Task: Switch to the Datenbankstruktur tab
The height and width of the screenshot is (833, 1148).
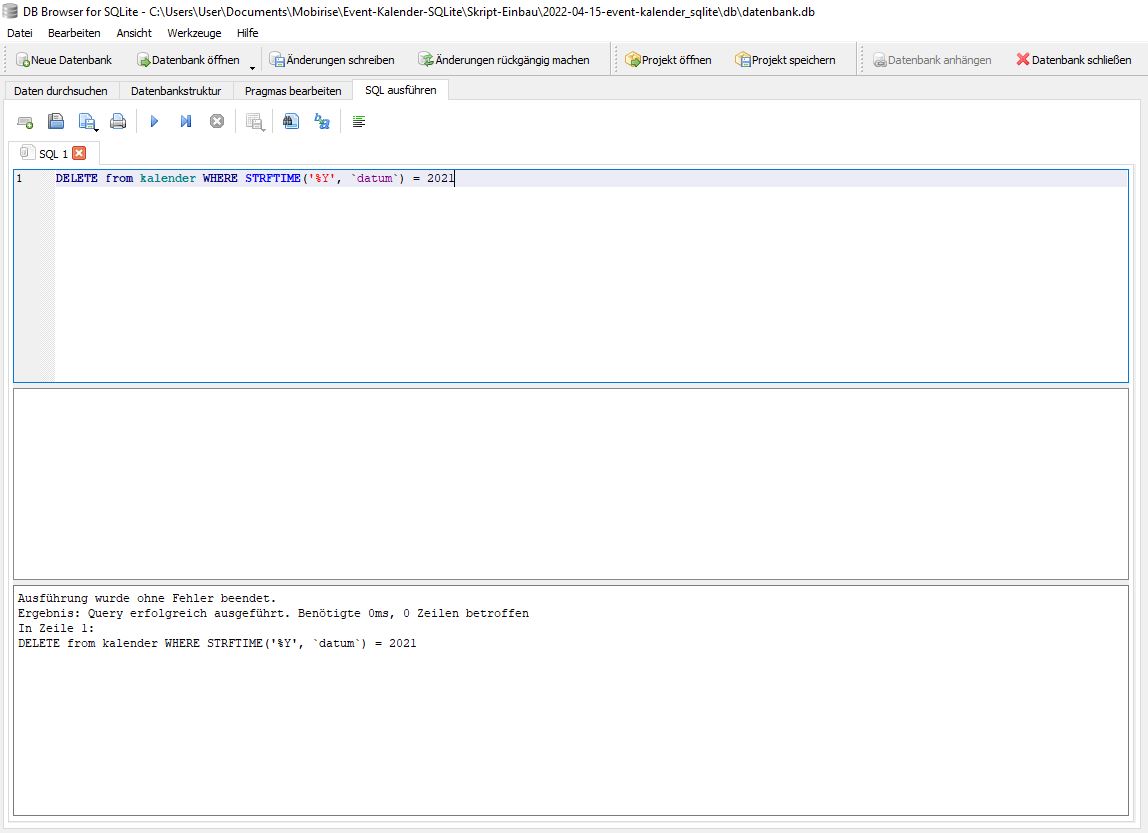Action: (176, 90)
